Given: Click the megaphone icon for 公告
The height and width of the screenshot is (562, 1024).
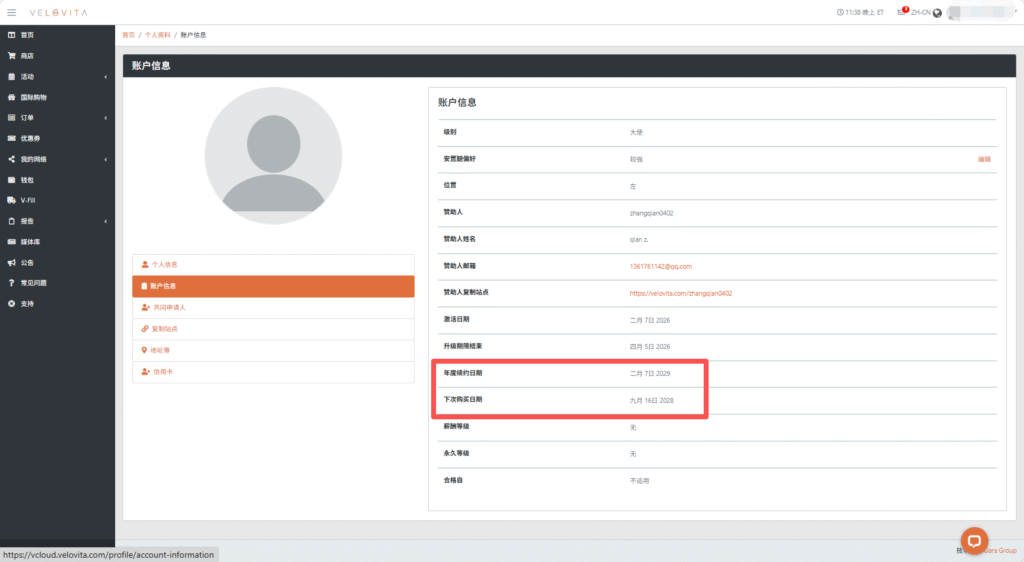Looking at the screenshot, I should (x=11, y=262).
